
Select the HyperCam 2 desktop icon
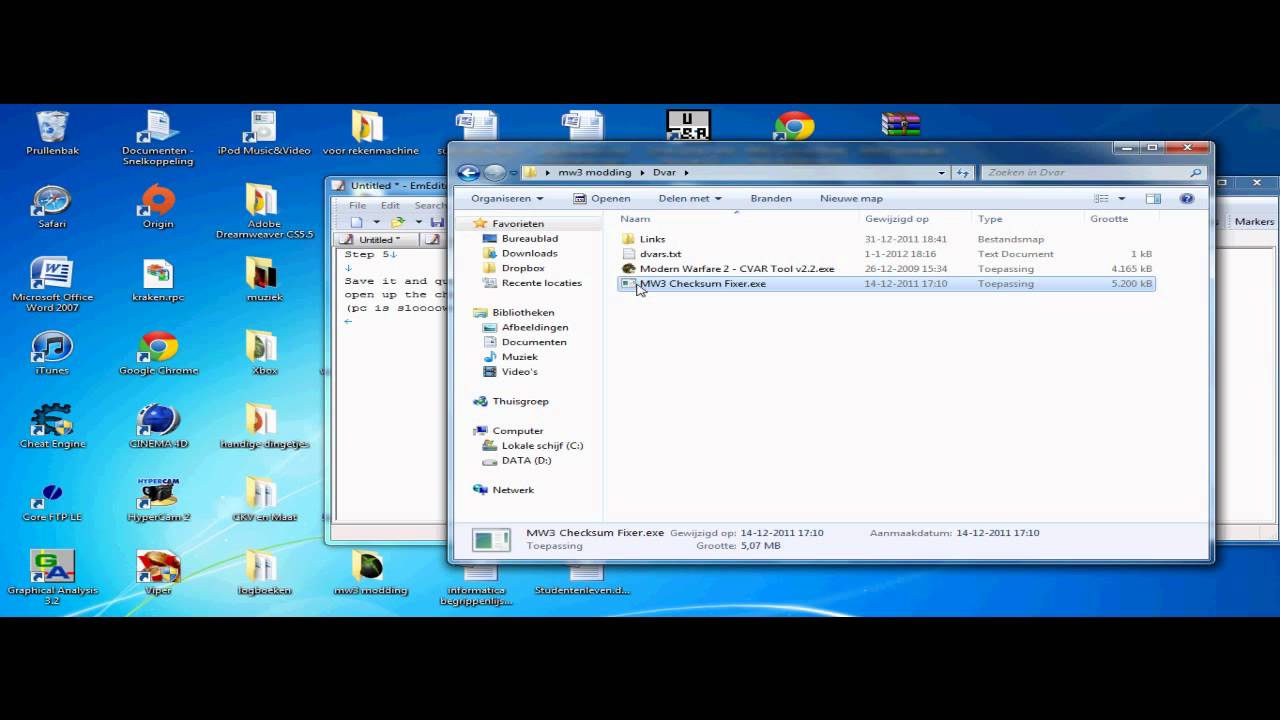(x=158, y=500)
